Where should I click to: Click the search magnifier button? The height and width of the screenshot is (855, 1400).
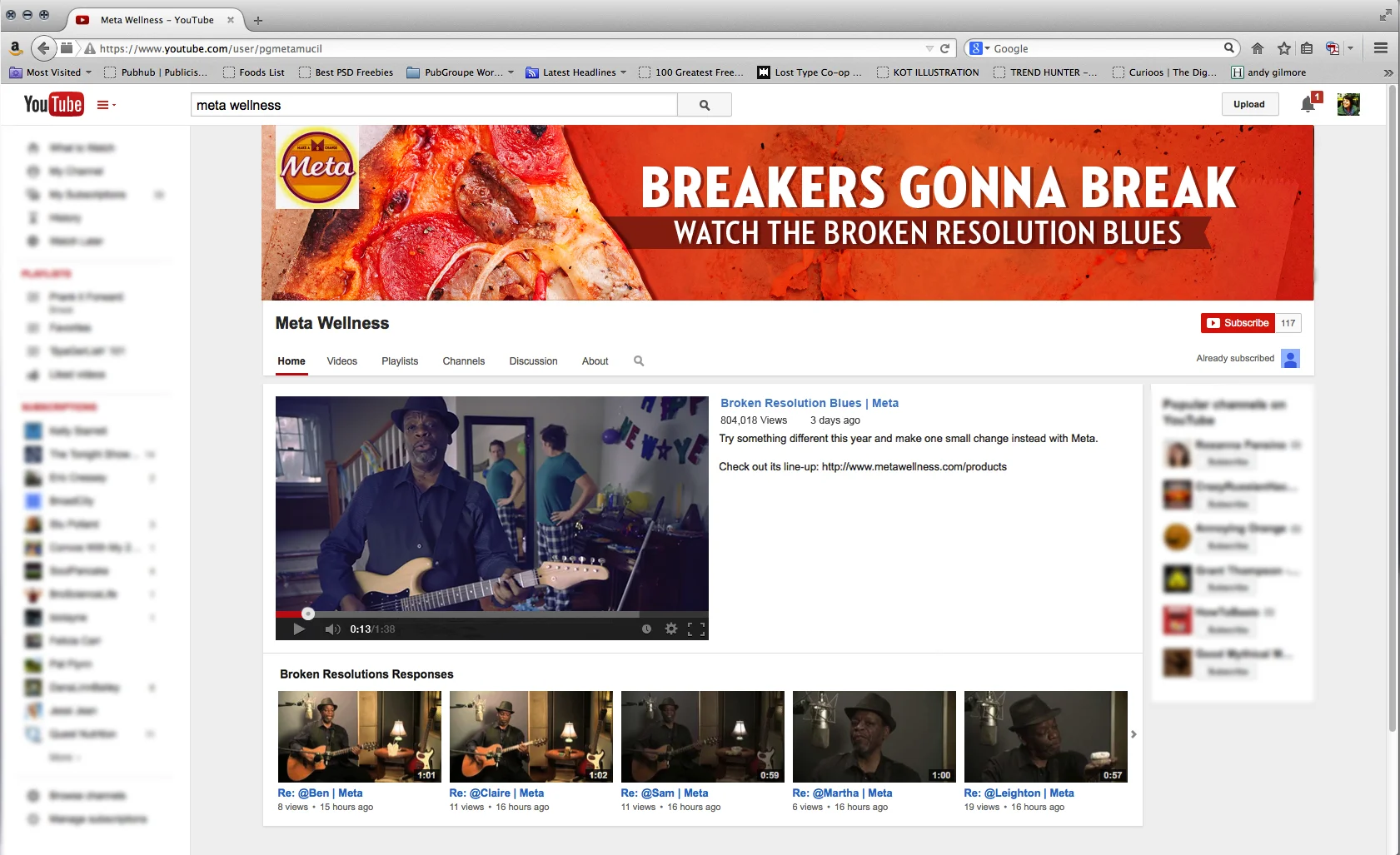click(705, 105)
